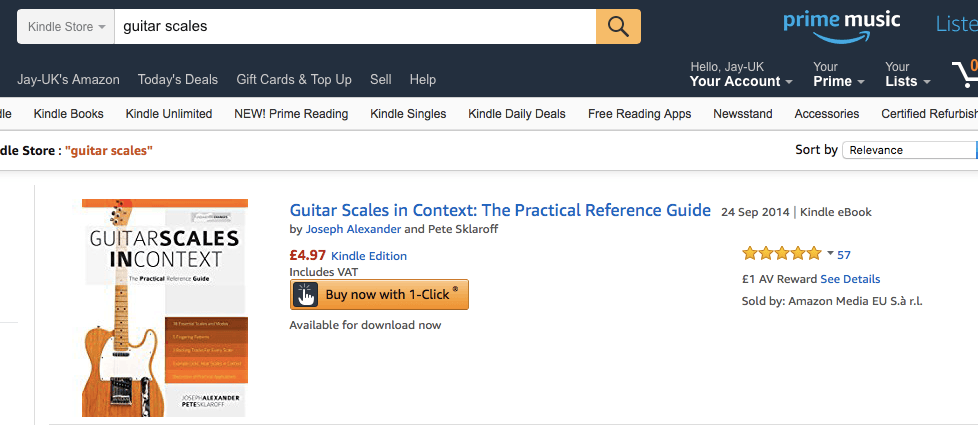
Task: Expand the Your Account dropdown
Action: tap(741, 74)
